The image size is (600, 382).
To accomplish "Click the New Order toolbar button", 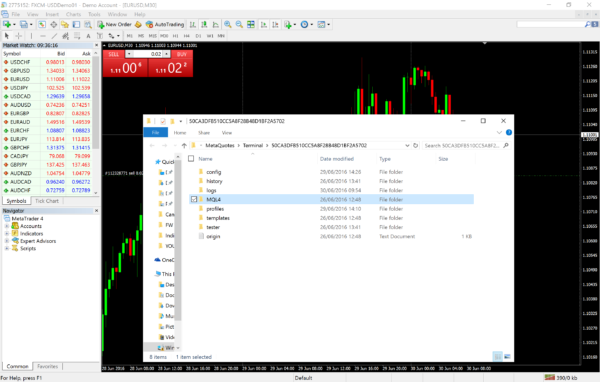I will tap(114, 24).
